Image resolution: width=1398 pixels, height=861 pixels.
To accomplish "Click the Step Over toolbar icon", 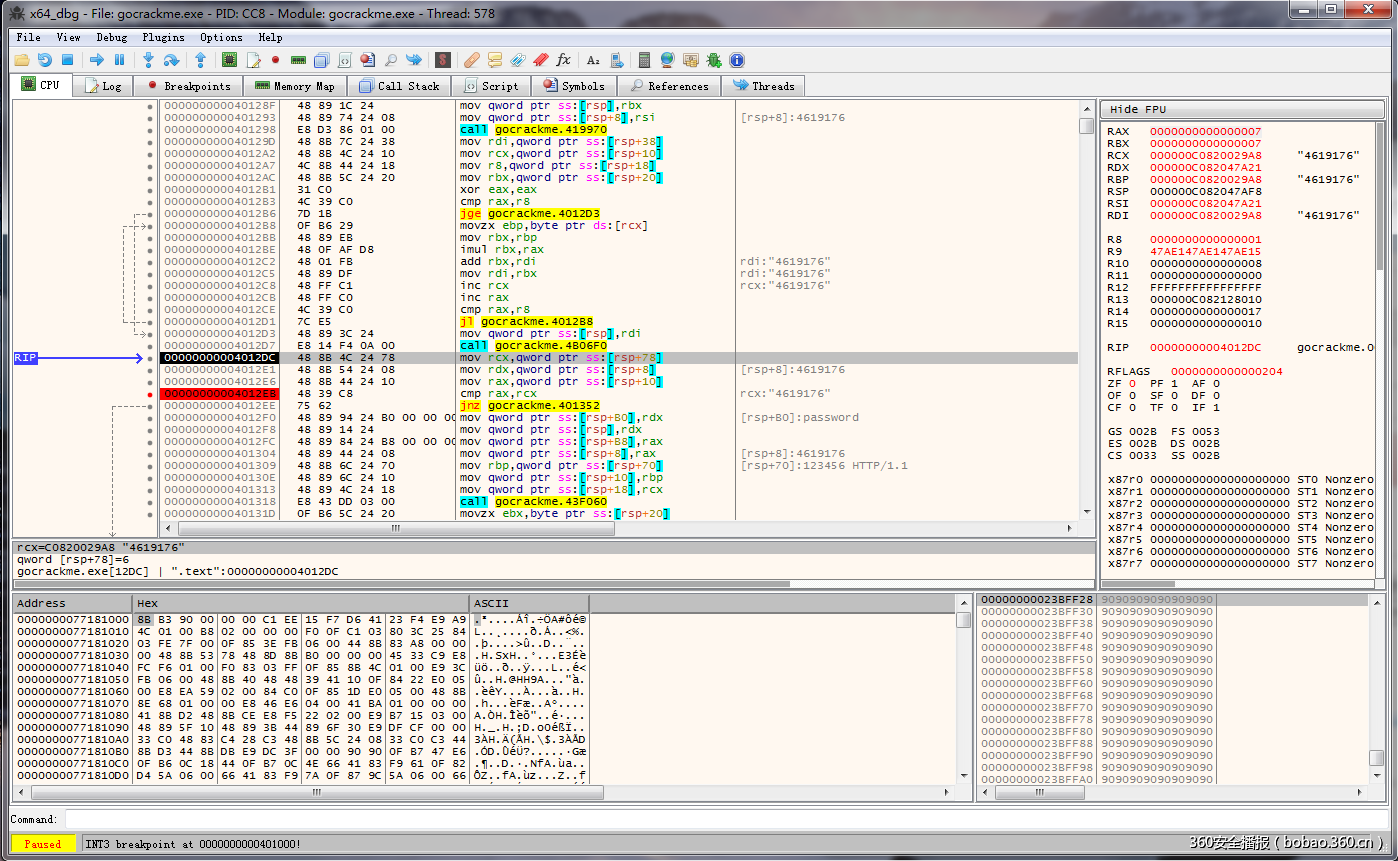I will tap(171, 60).
